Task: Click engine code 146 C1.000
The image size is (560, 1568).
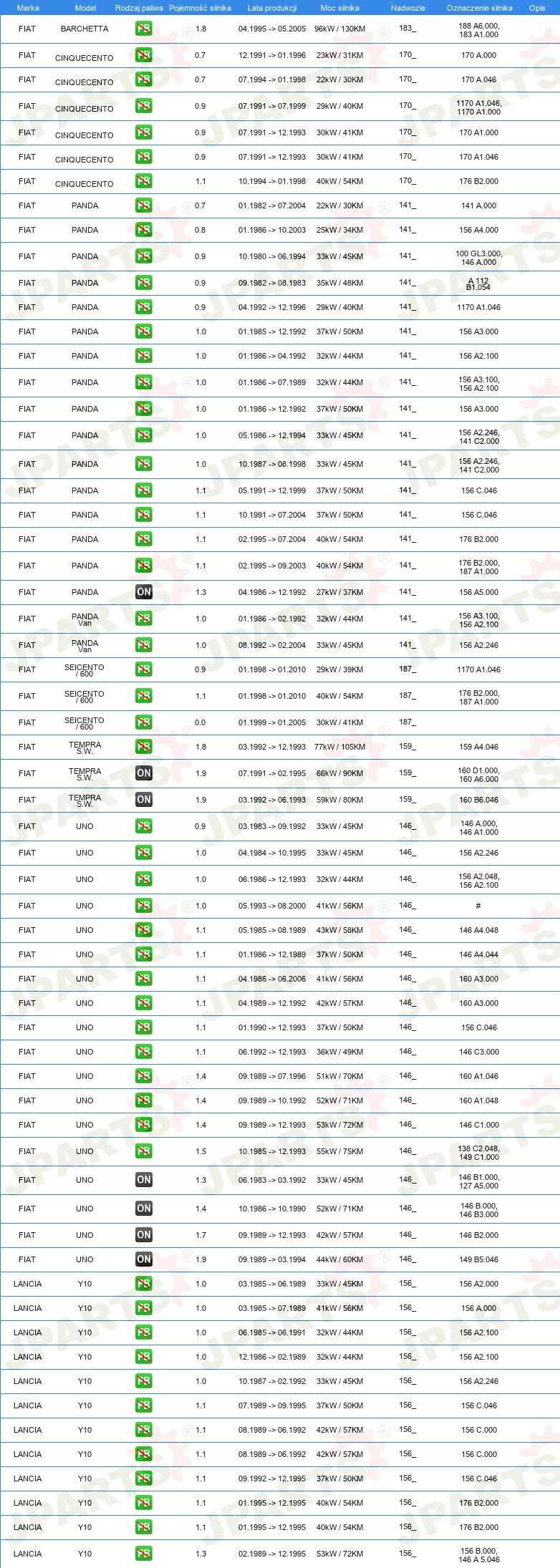Action: coord(479,1125)
